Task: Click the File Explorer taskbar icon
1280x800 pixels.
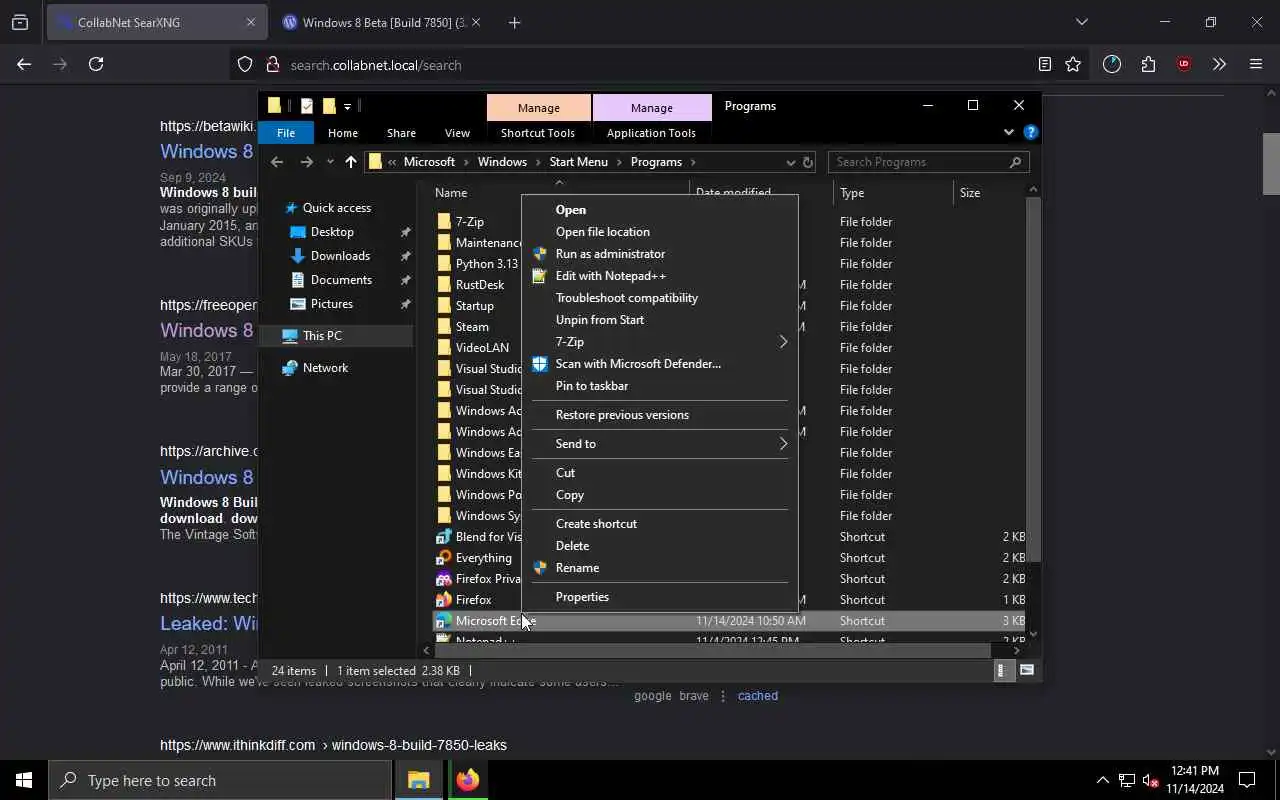Action: pos(418,780)
